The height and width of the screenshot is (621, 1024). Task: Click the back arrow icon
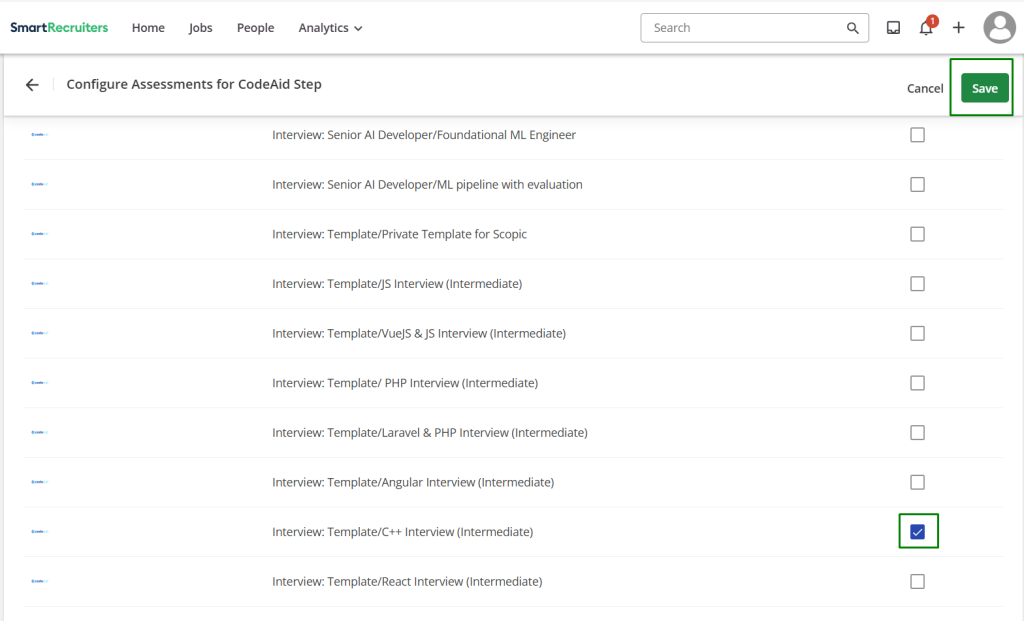coord(32,85)
